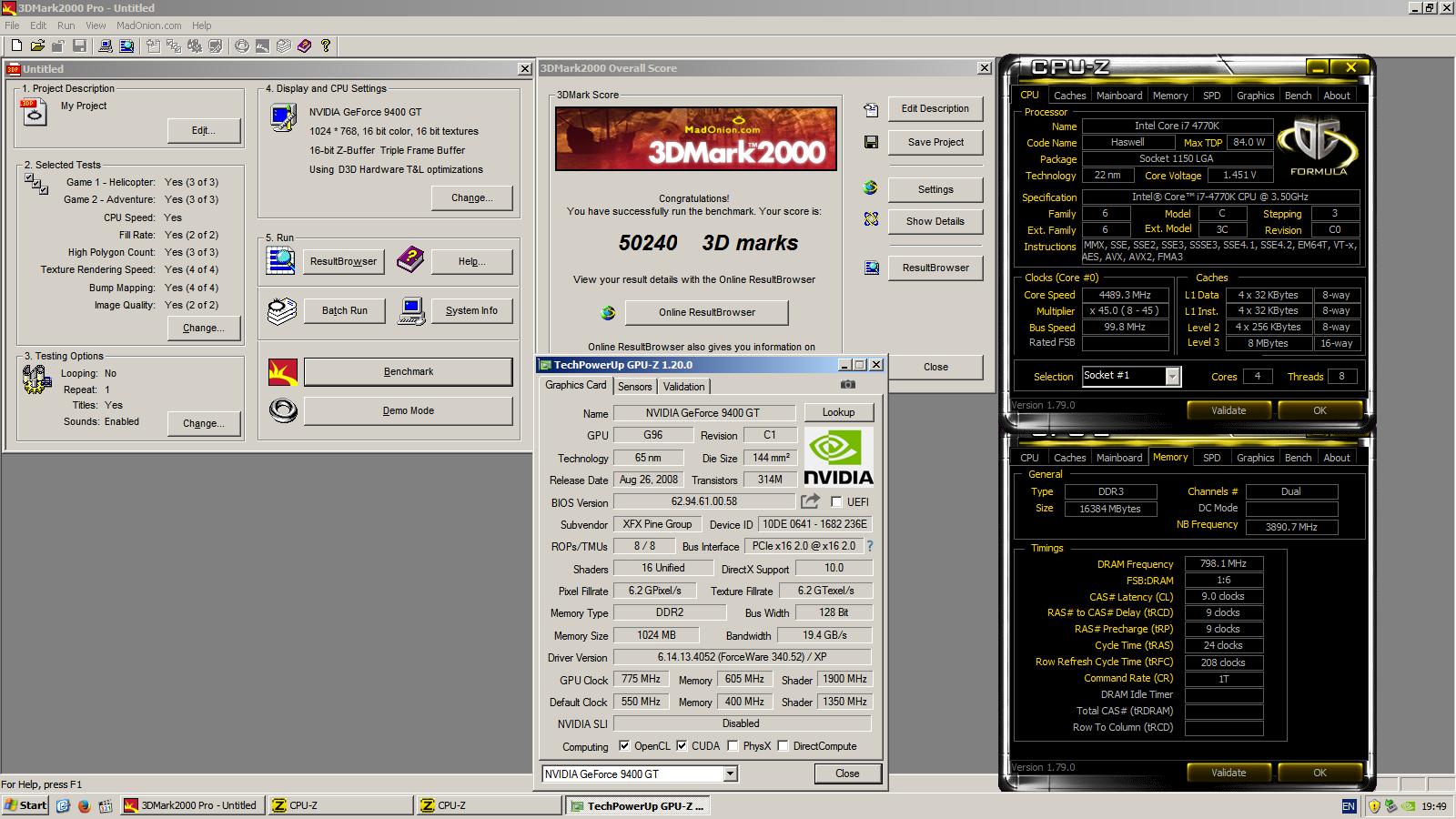Open the GPU selection dropdown in GPU-Z
This screenshot has width=1456, height=819.
730,774
